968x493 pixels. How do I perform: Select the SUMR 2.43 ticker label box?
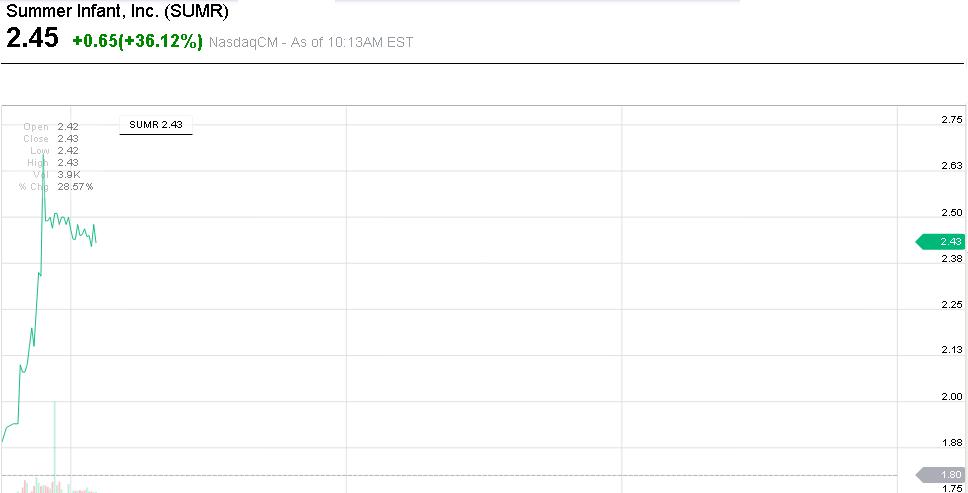tap(155, 125)
